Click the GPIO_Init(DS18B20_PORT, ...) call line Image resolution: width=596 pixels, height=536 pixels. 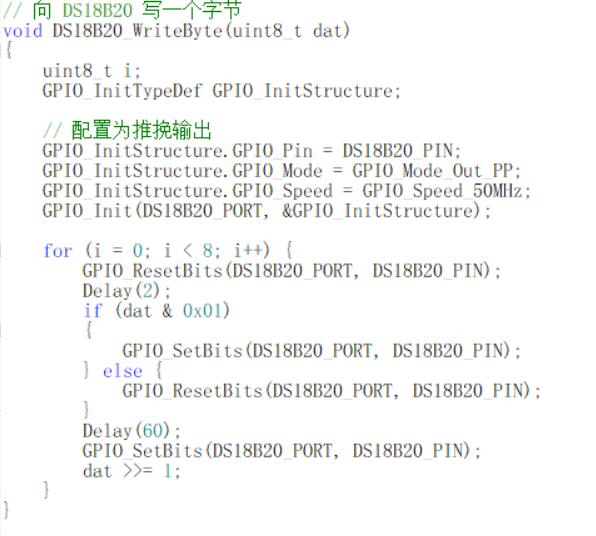[x=267, y=211]
